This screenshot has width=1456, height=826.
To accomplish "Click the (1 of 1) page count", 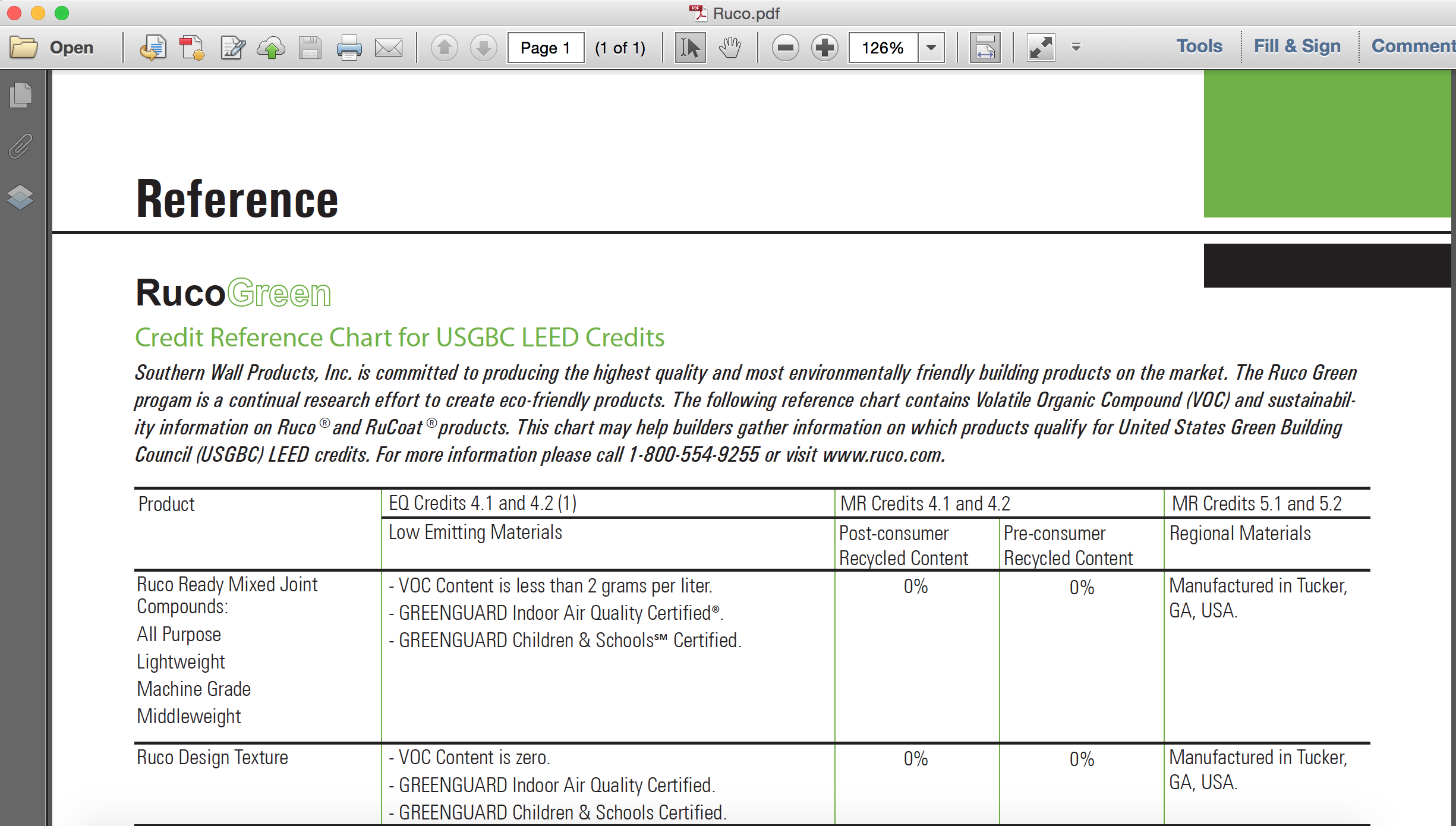I will (x=620, y=48).
